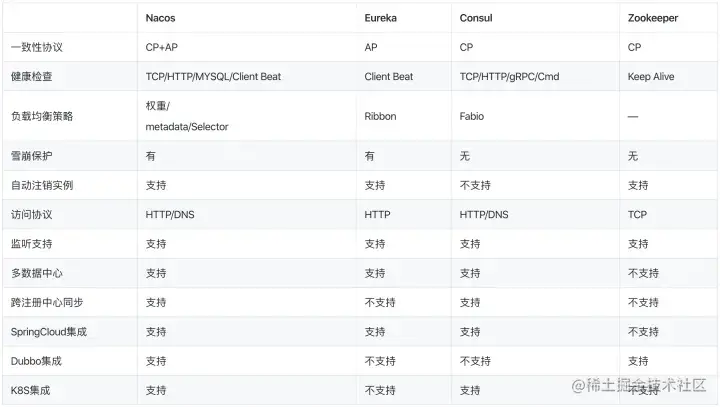The height and width of the screenshot is (407, 720).
Task: Click 无 in the Zookeeper 雪崩保护 cell
Action: pyautogui.click(x=633, y=156)
